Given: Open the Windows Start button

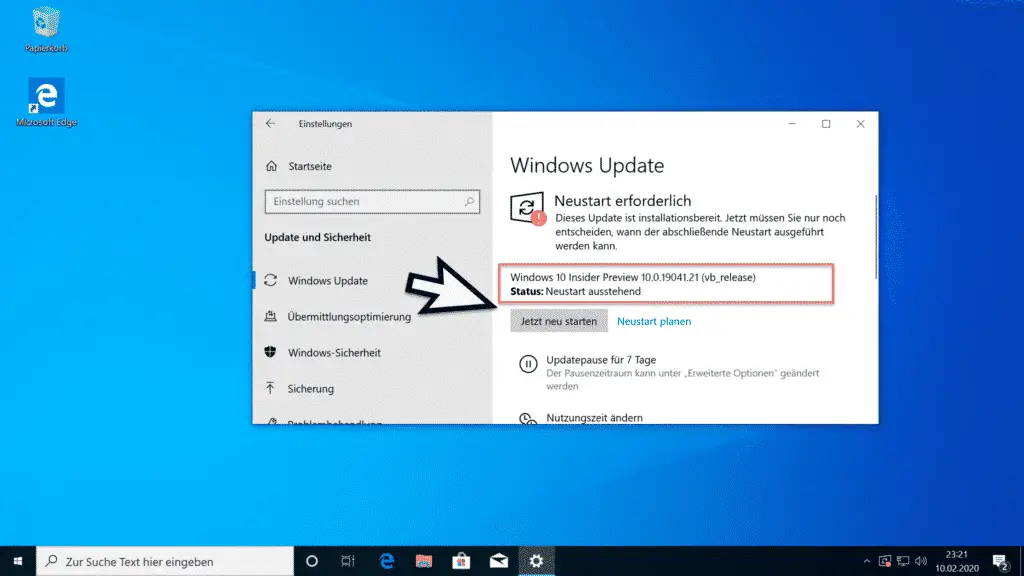Looking at the screenshot, I should (18, 562).
